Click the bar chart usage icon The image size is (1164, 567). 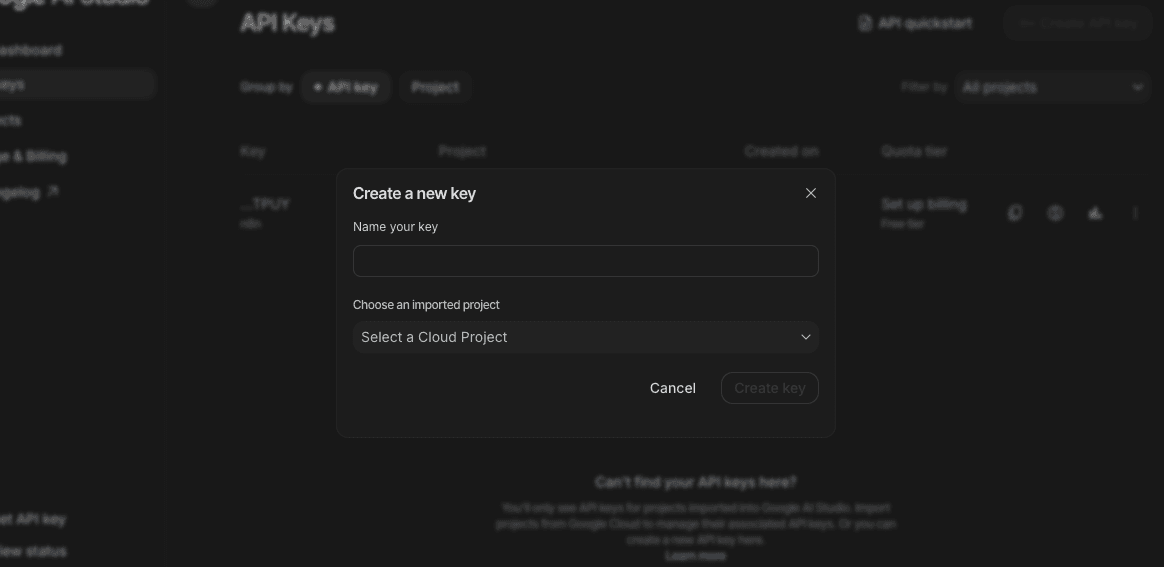coord(1095,213)
